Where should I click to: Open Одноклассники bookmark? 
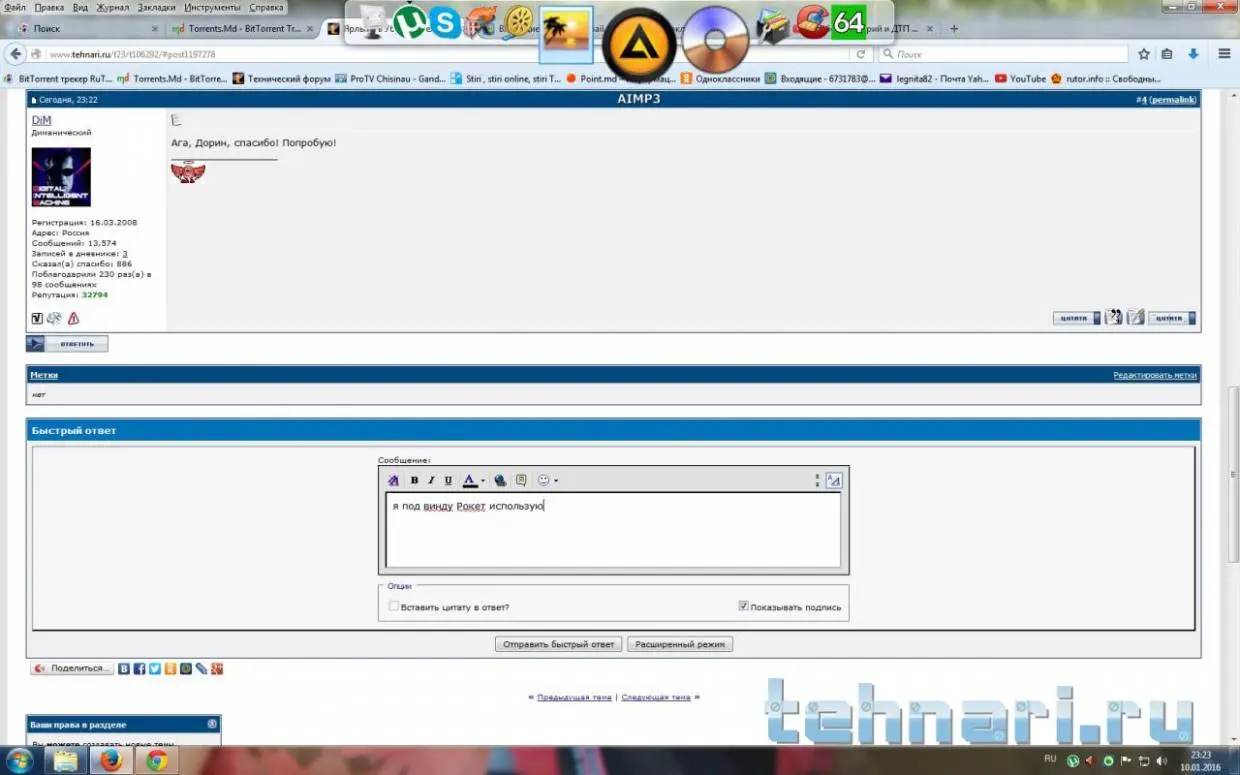[x=720, y=78]
